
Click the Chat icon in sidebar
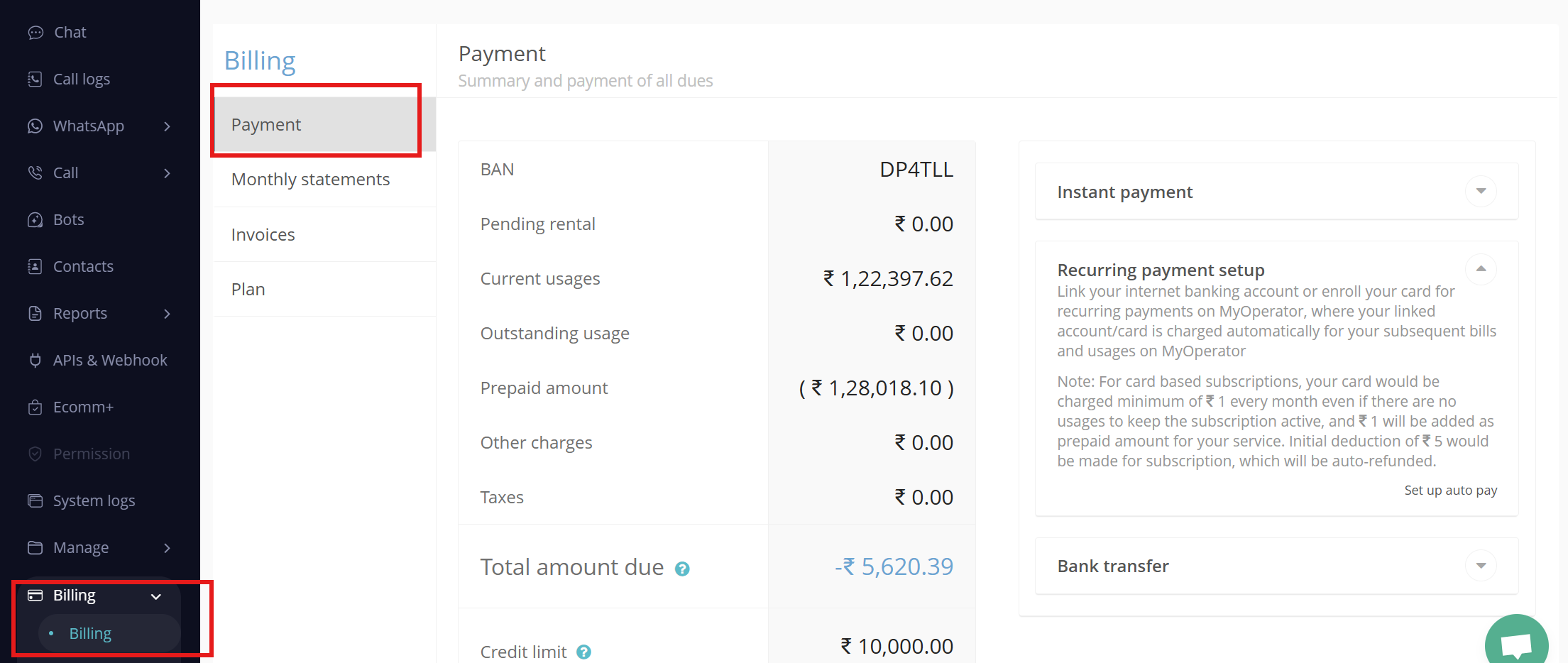35,33
